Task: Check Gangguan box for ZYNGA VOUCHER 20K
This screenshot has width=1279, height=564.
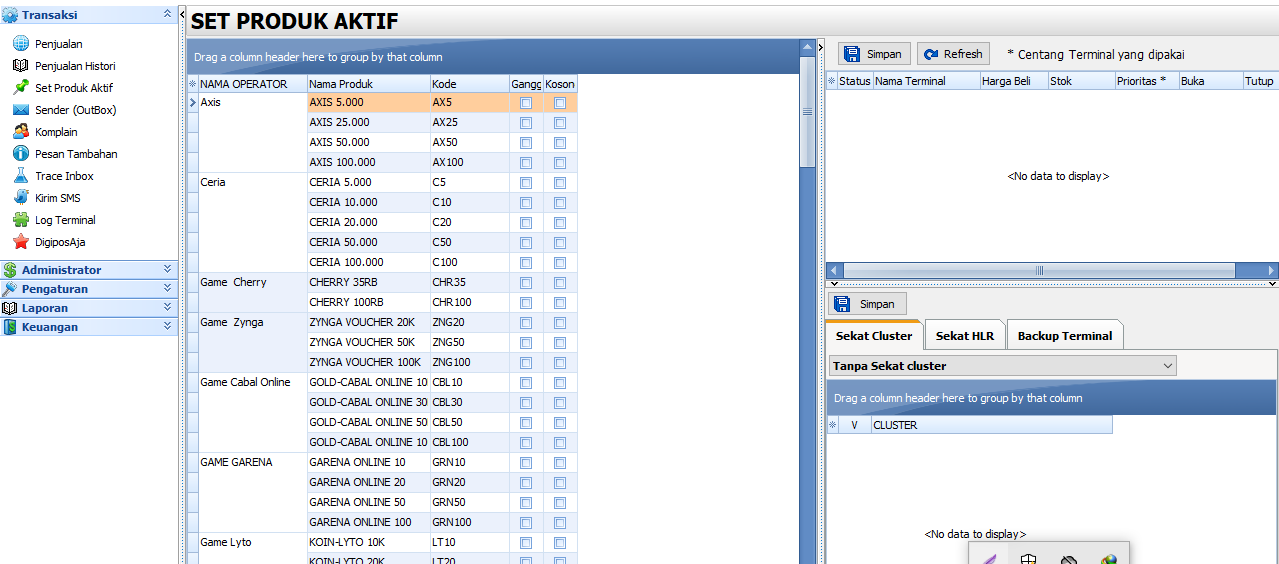Action: 526,323
